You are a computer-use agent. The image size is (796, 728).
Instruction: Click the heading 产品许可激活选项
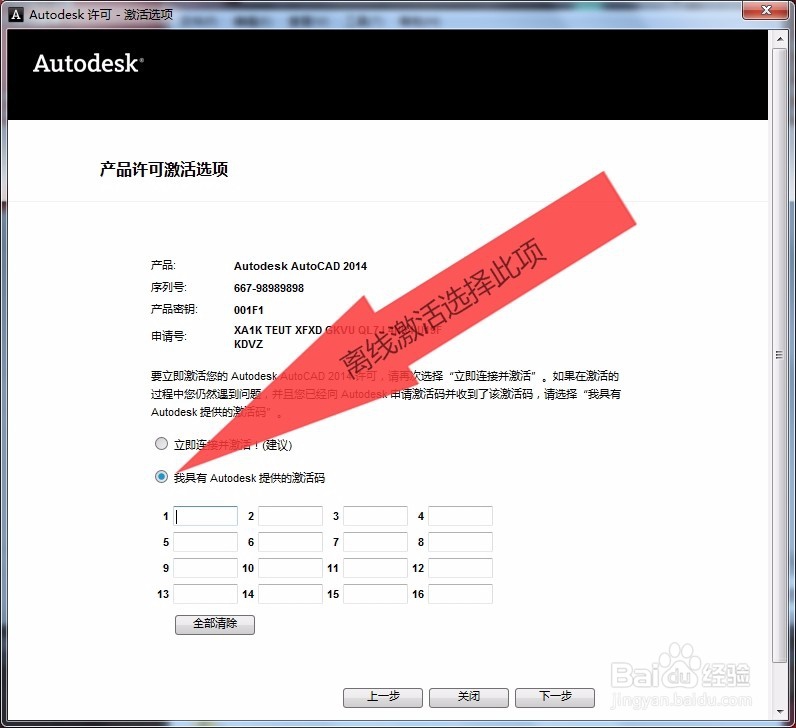point(164,170)
